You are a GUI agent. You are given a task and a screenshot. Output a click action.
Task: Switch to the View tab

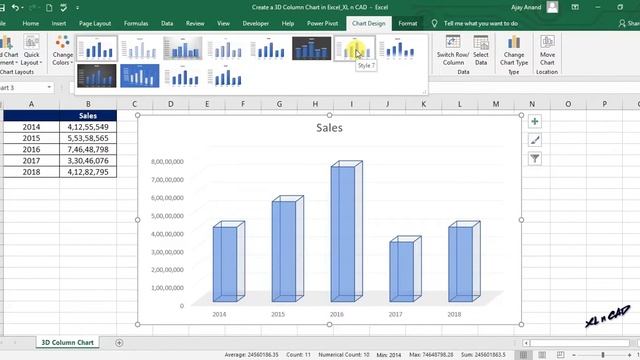tap(223, 23)
